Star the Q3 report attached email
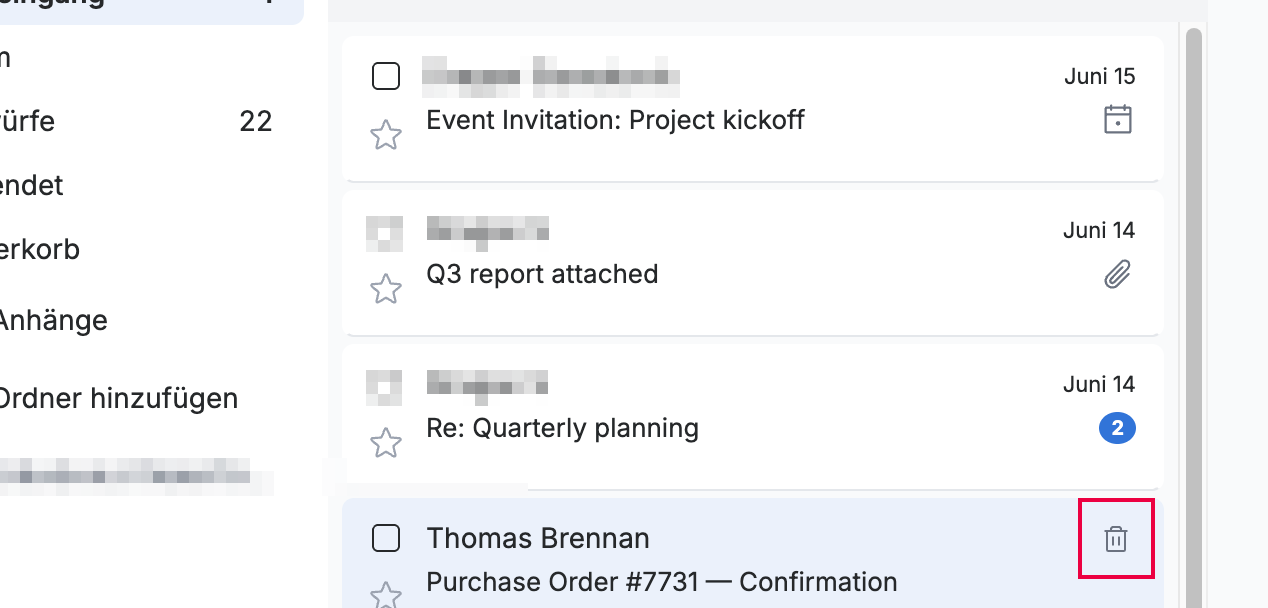 (x=386, y=289)
